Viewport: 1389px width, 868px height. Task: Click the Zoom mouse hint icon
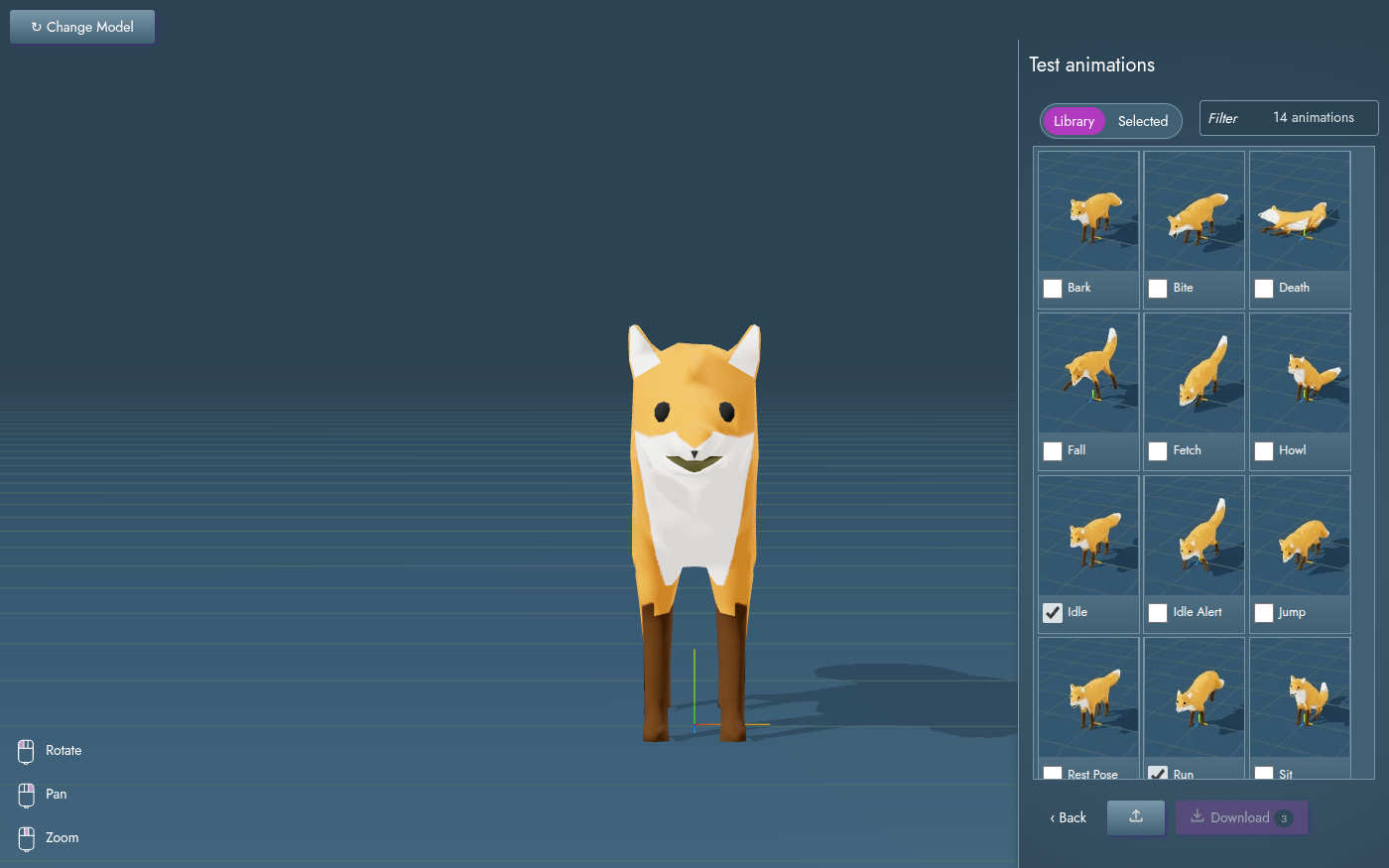(x=27, y=839)
